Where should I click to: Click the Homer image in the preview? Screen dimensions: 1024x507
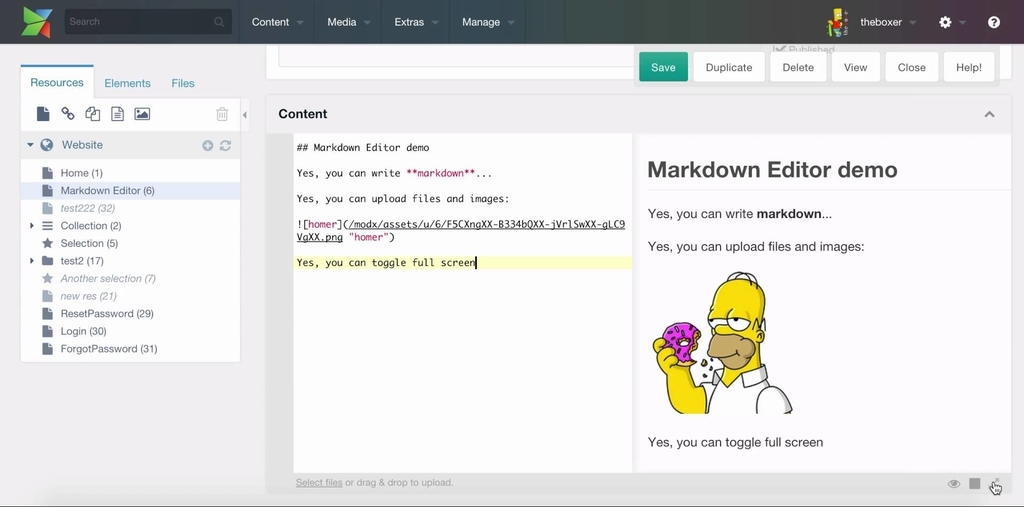point(723,343)
